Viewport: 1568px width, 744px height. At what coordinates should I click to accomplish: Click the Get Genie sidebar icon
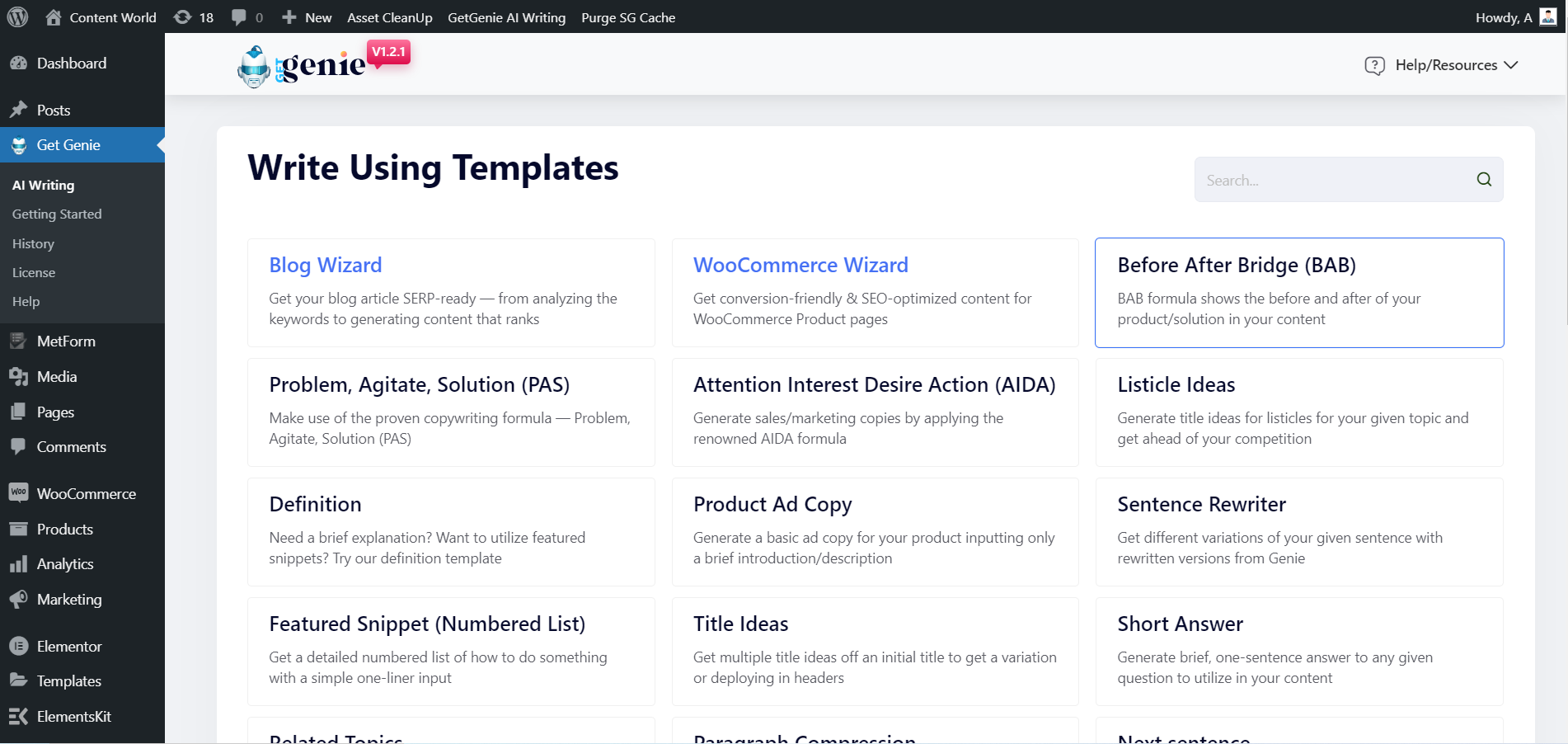[19, 145]
